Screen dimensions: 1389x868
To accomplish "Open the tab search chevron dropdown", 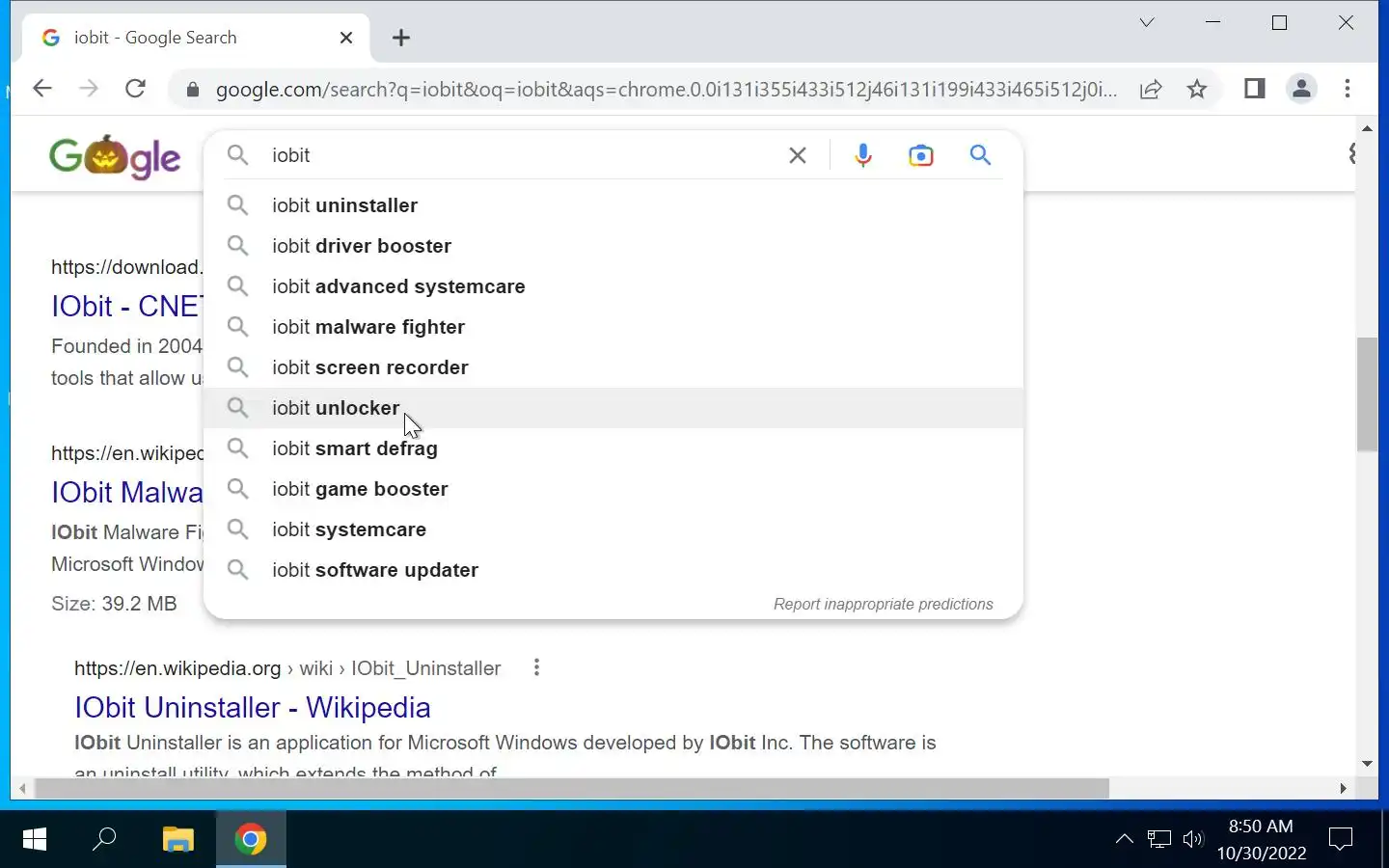I will pos(1147,22).
